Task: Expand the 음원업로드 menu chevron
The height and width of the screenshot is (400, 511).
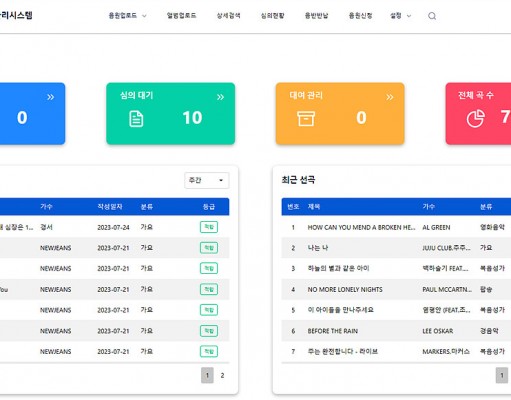Action: coord(144,16)
